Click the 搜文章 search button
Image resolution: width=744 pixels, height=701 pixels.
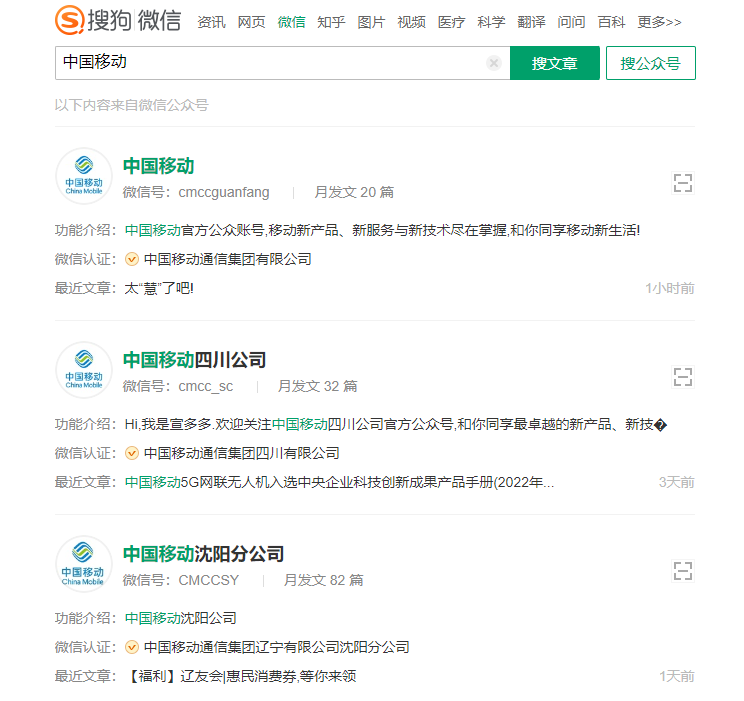555,63
